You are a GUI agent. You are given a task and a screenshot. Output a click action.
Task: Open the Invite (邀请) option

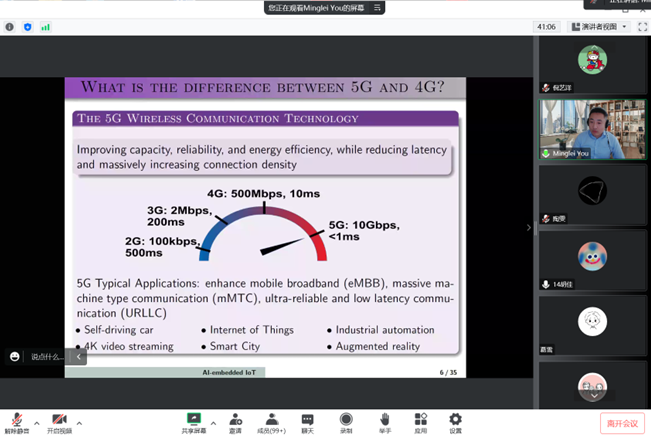tap(235, 420)
